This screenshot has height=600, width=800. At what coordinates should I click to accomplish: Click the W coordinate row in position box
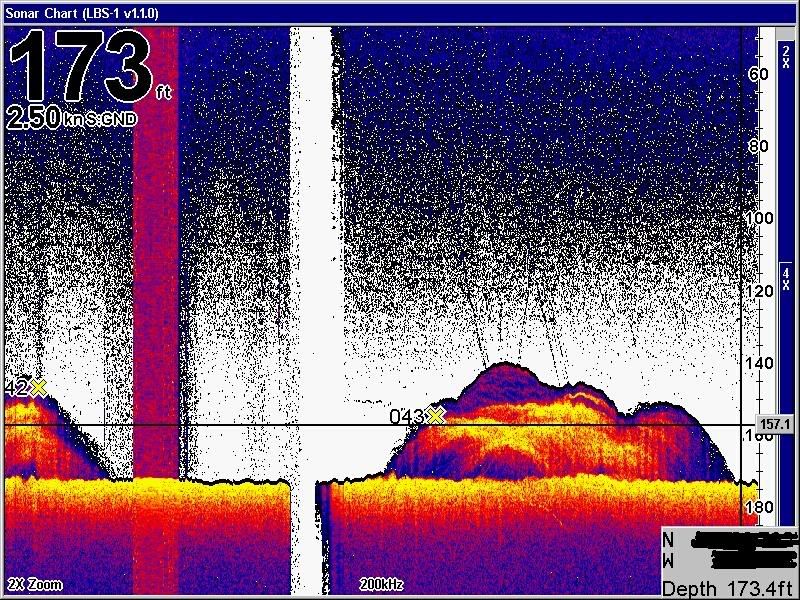(727, 560)
